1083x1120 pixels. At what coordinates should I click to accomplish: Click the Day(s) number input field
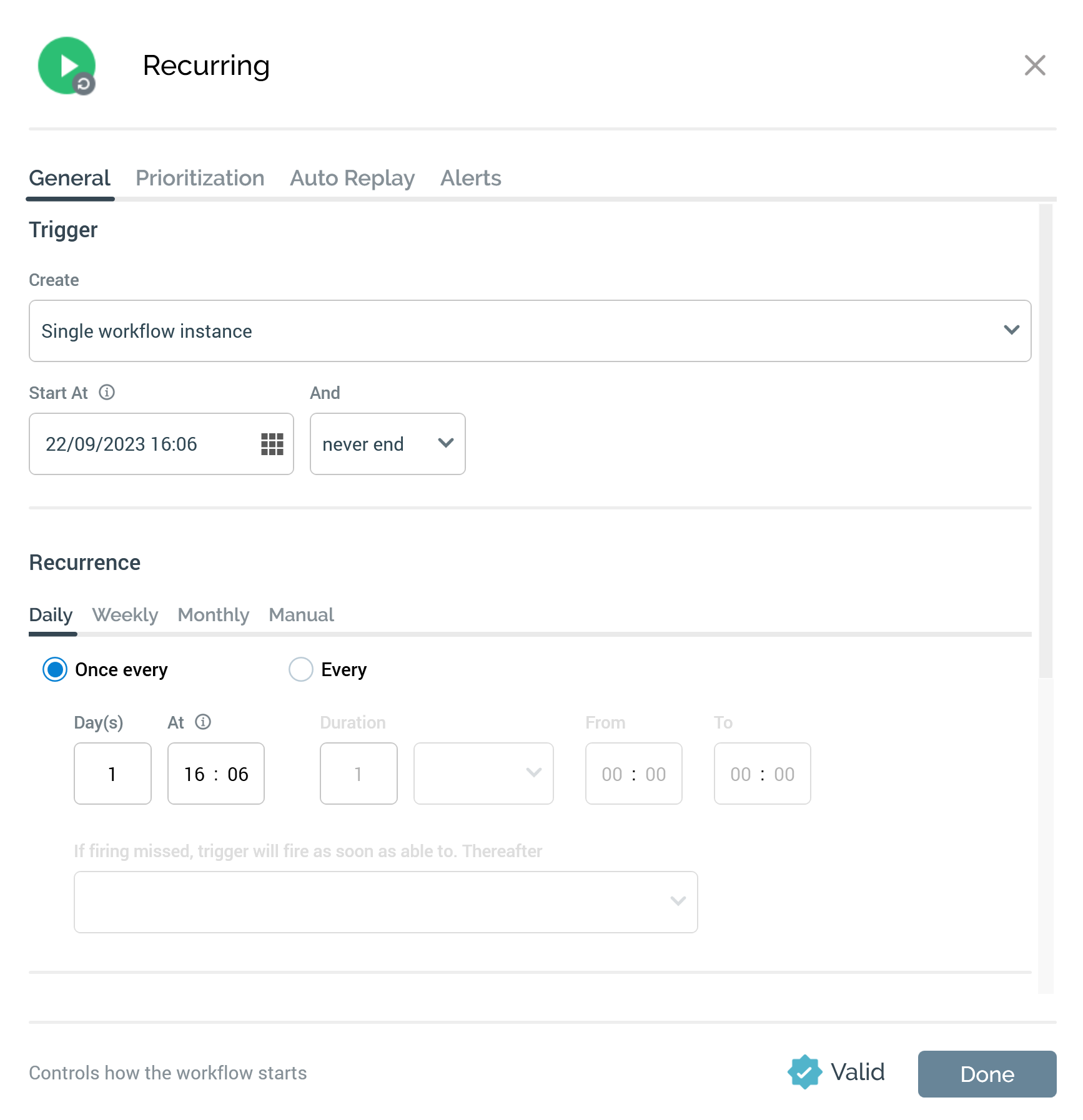coord(112,774)
